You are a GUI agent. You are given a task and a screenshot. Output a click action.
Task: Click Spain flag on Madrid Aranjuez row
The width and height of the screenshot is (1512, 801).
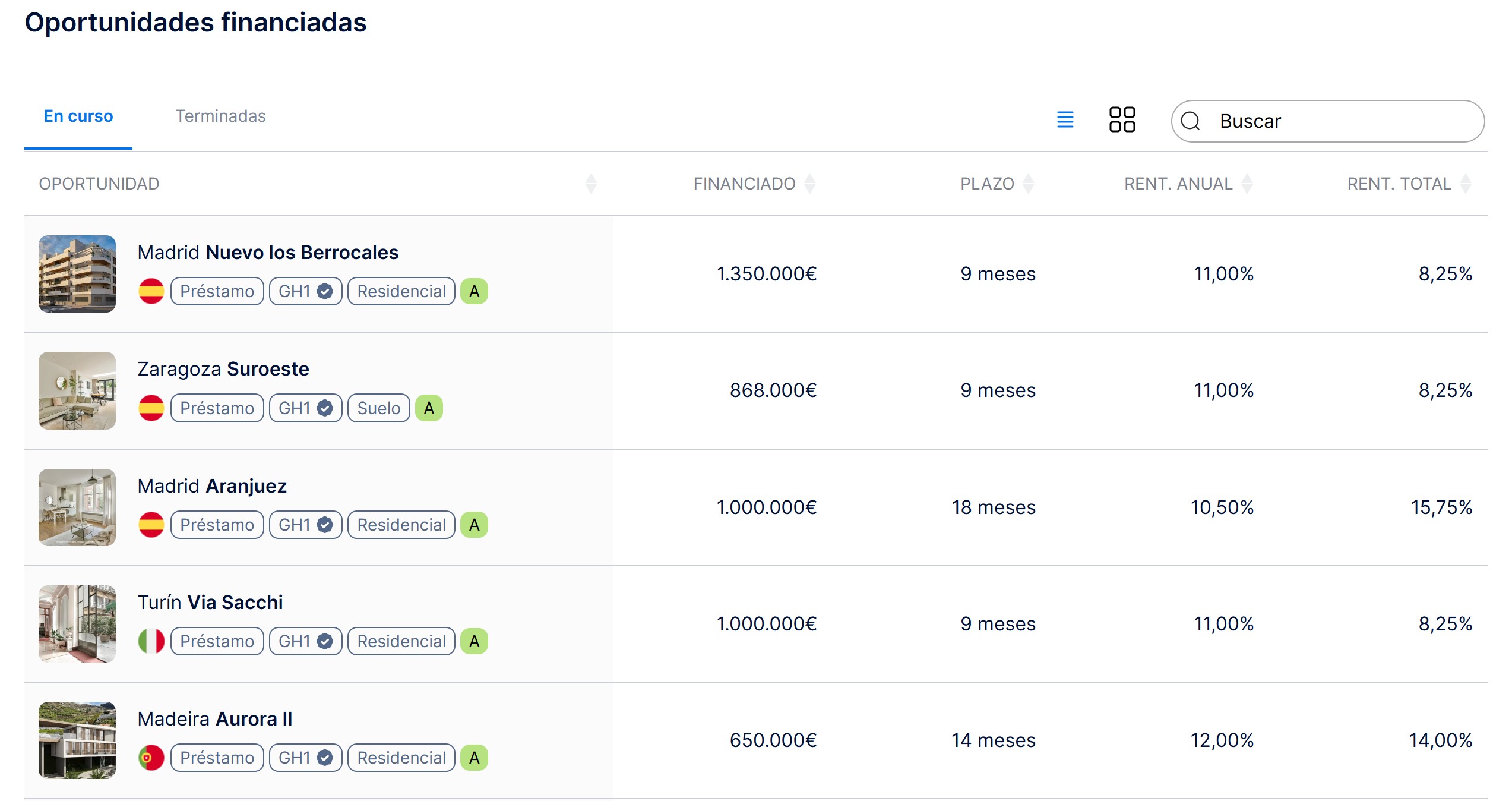(x=151, y=525)
